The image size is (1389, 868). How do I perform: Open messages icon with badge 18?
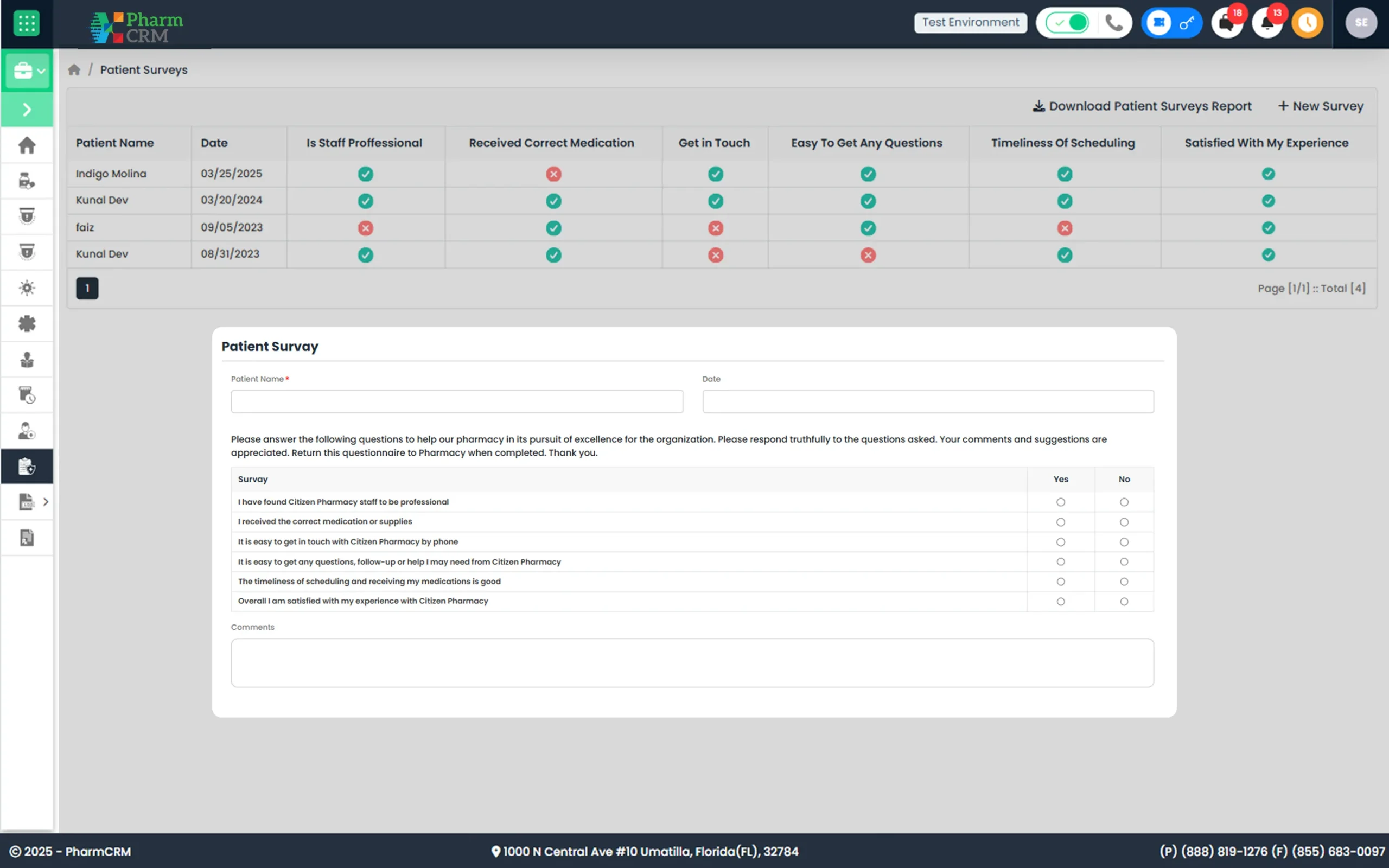pos(1227,23)
